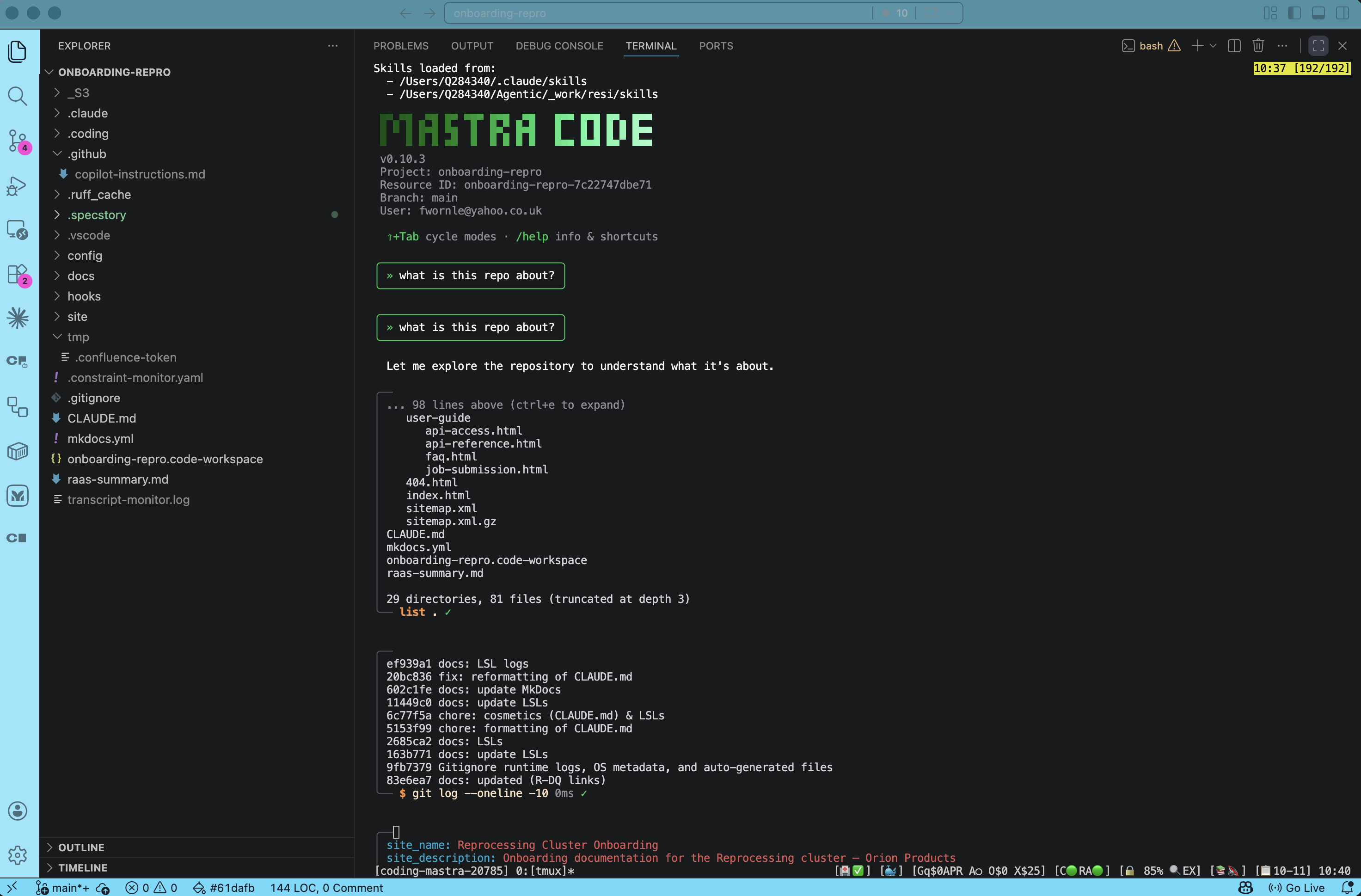Toggle bottom panel layout icon
1361x896 pixels.
(1318, 13)
